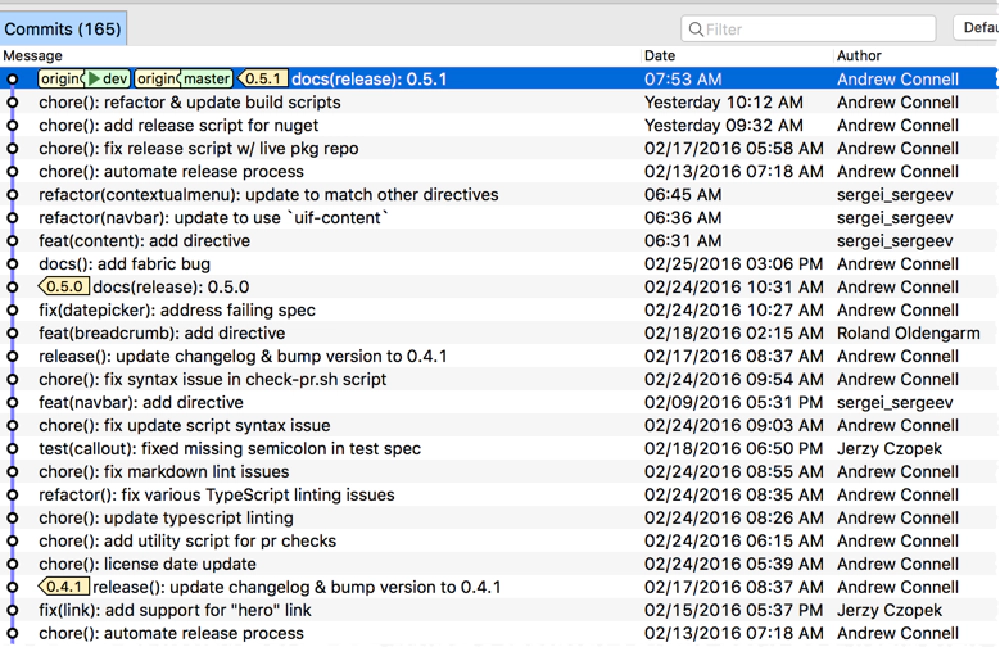1000x647 pixels.
Task: Sort by the Date column header
Action: click(x=659, y=56)
